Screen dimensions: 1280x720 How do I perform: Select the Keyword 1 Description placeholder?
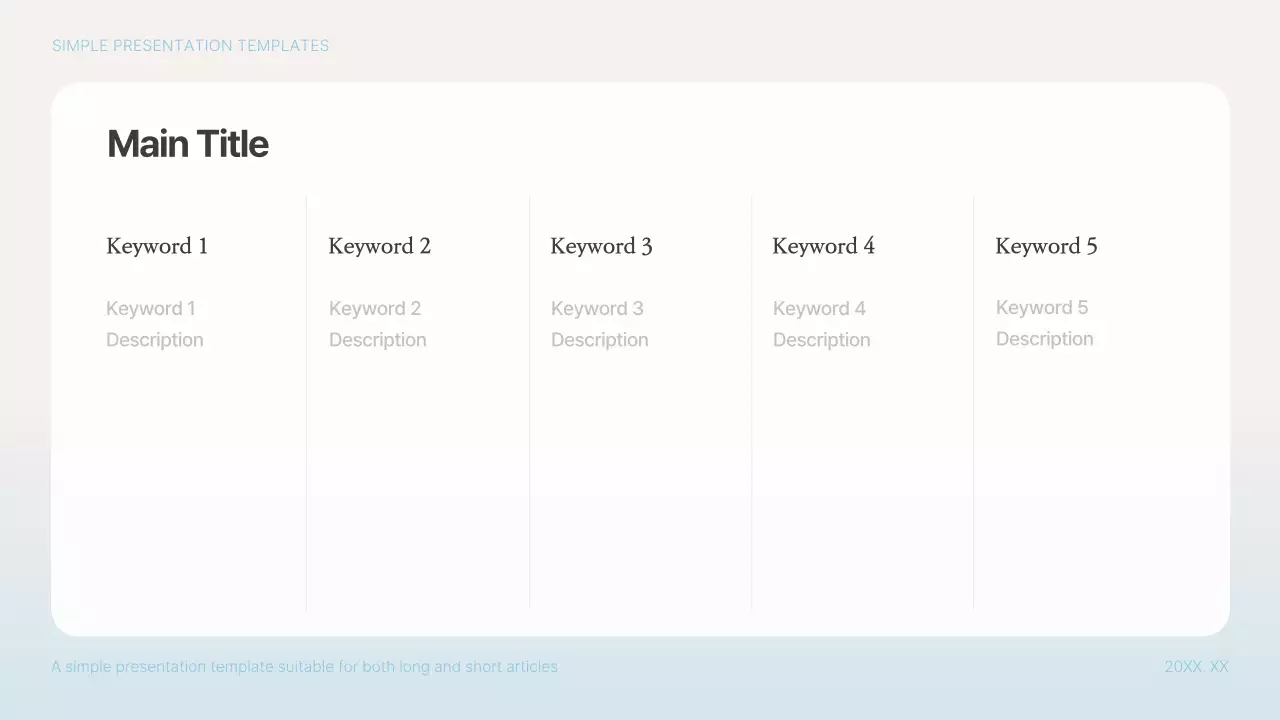pos(155,323)
